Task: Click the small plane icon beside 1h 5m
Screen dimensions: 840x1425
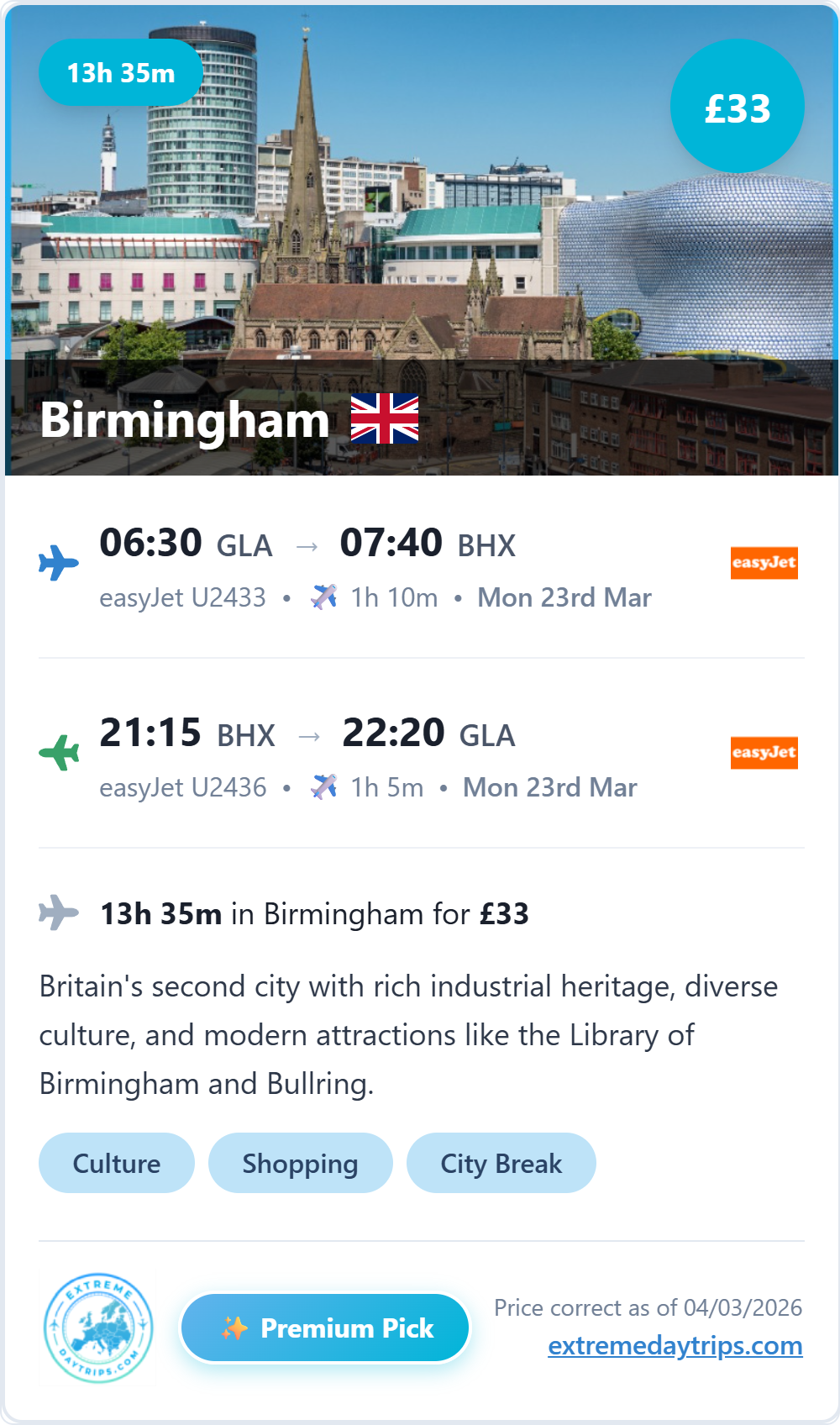Action: (x=324, y=787)
